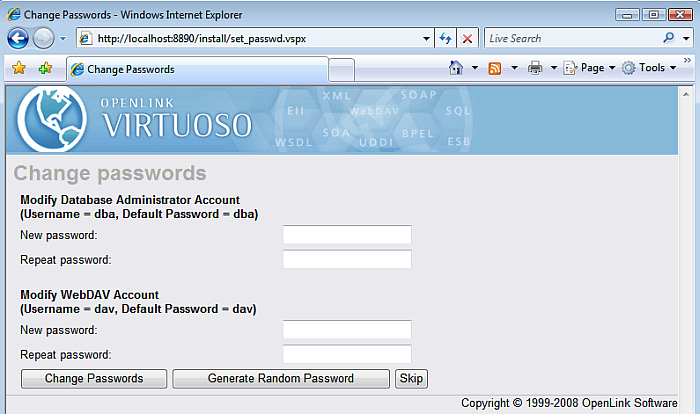This screenshot has width=700, height=414.
Task: Click the RSS feeds icon
Action: click(495, 68)
